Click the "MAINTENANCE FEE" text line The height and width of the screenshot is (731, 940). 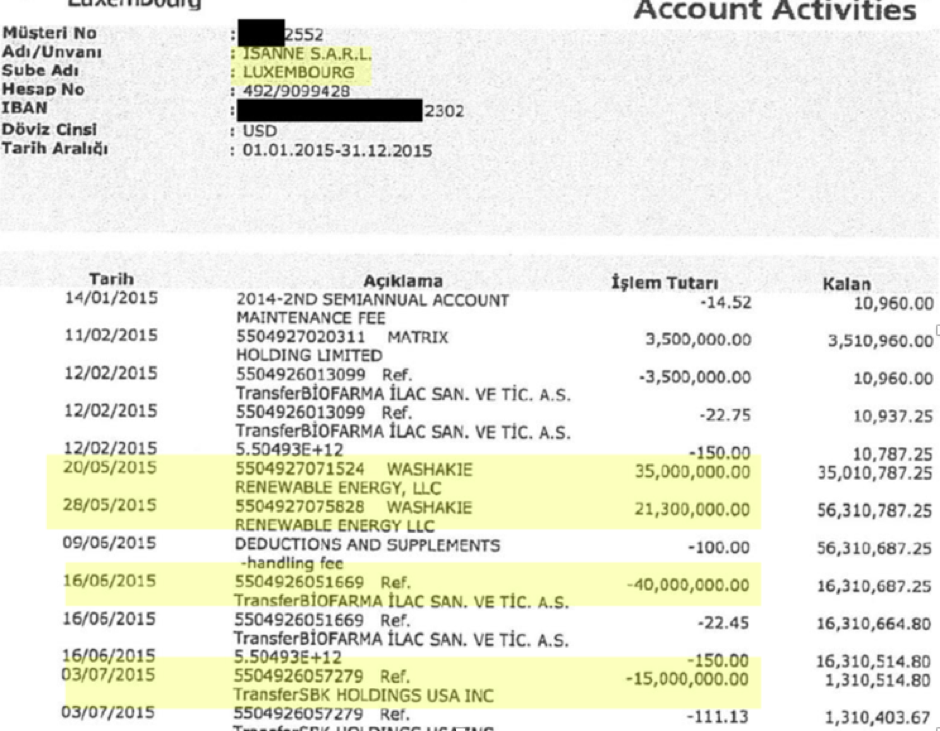[311, 318]
